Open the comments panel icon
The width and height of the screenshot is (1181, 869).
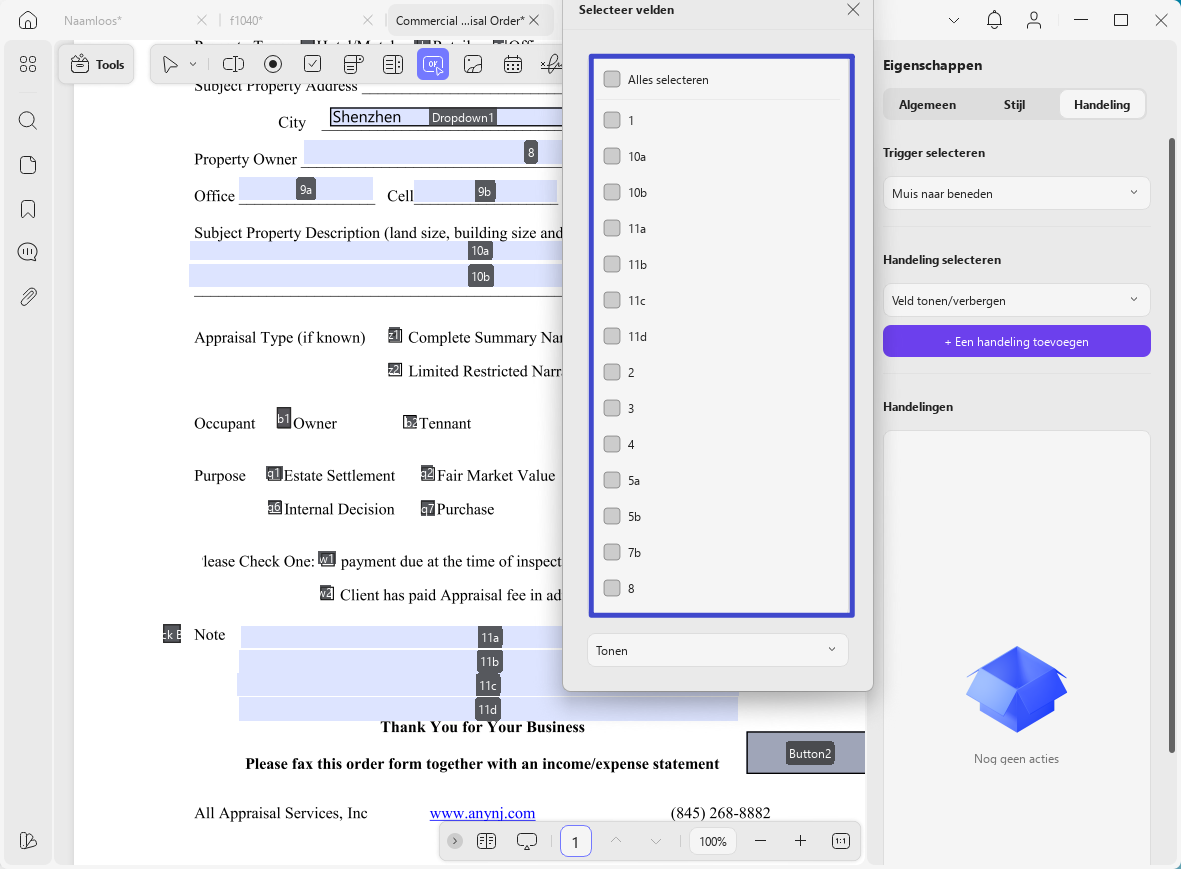click(x=28, y=252)
